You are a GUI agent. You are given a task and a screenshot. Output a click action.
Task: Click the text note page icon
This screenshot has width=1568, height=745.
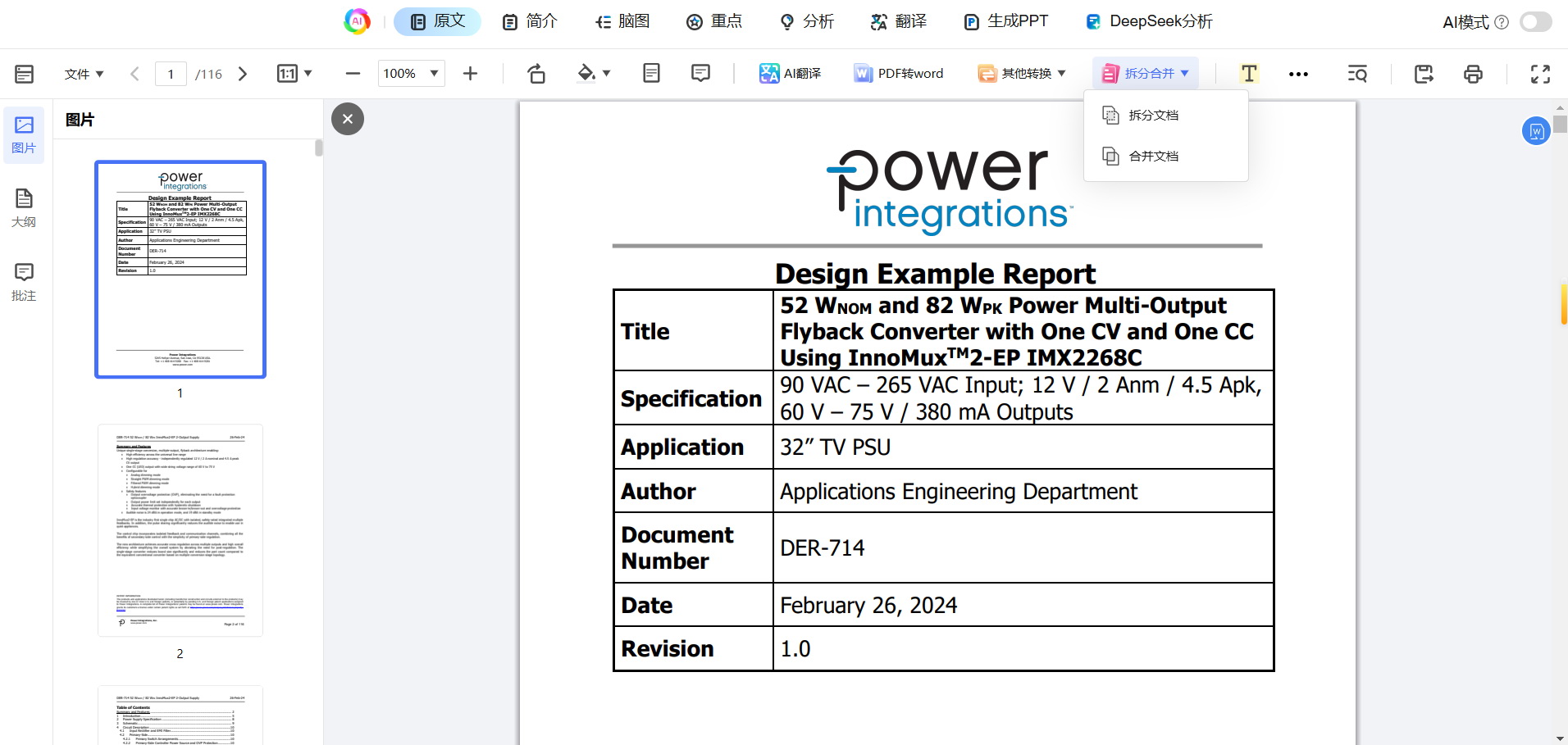point(651,74)
